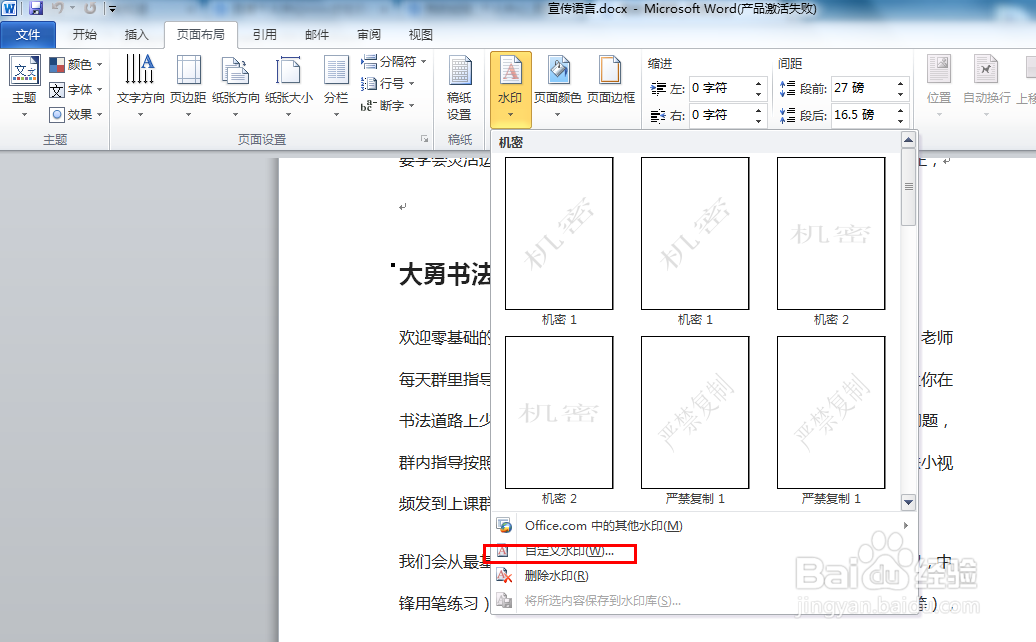Increase 段前 spacing with the up stepper
Image resolution: width=1036 pixels, height=642 pixels.
click(900, 82)
